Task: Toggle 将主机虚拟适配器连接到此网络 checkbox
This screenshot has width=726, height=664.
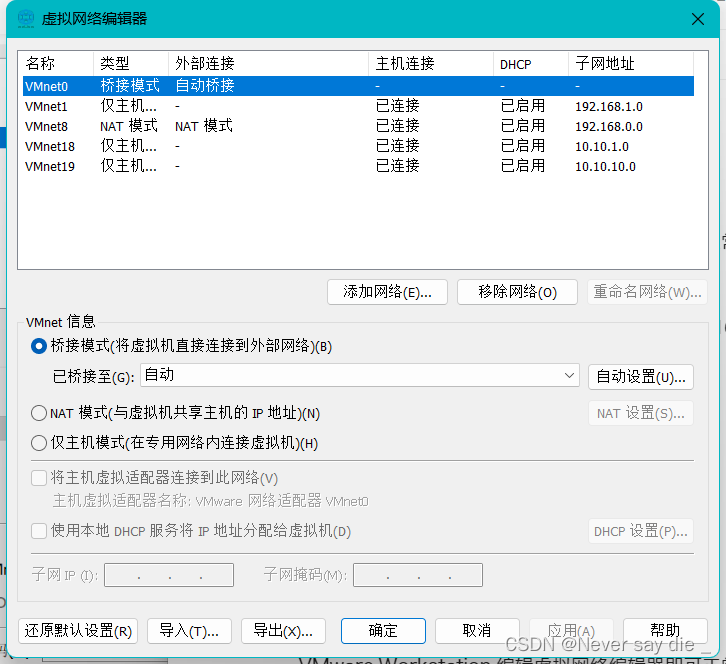Action: tap(39, 477)
